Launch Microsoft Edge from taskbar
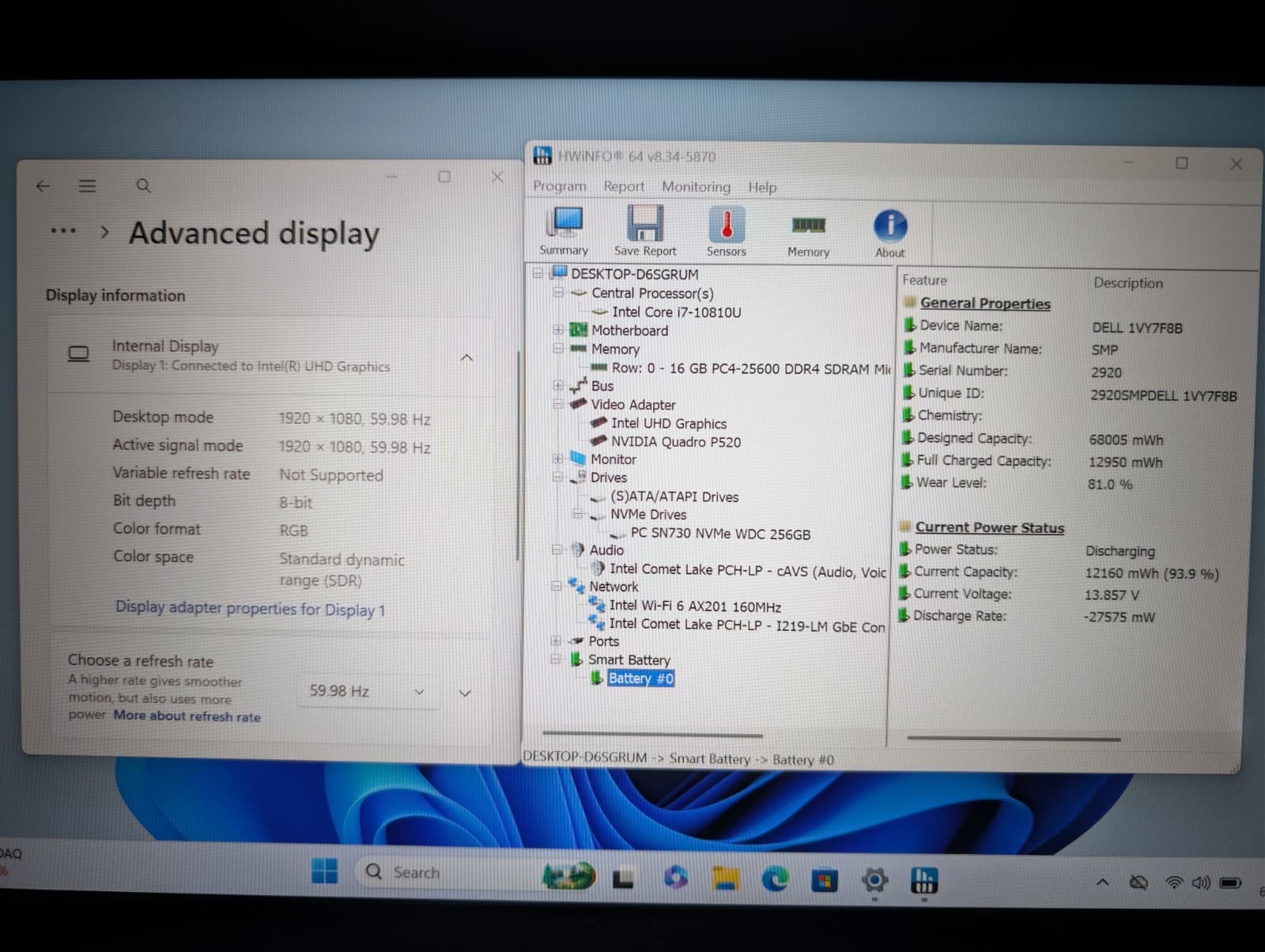This screenshot has width=1265, height=952. (x=775, y=878)
